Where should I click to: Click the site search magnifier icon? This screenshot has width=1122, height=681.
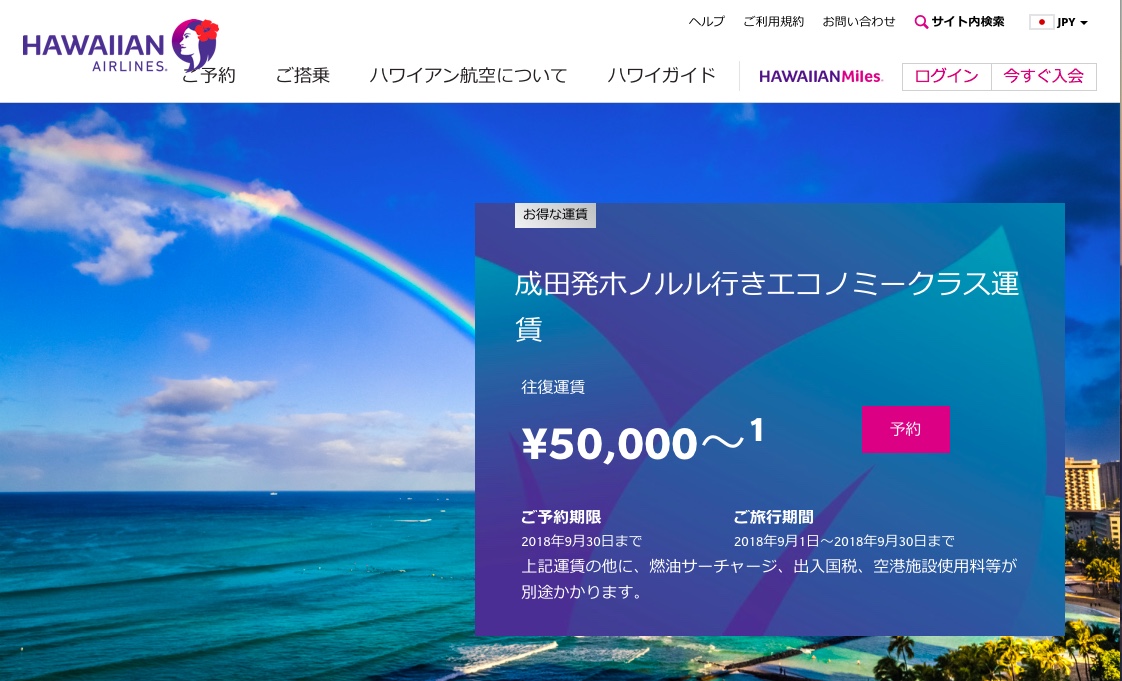click(922, 22)
